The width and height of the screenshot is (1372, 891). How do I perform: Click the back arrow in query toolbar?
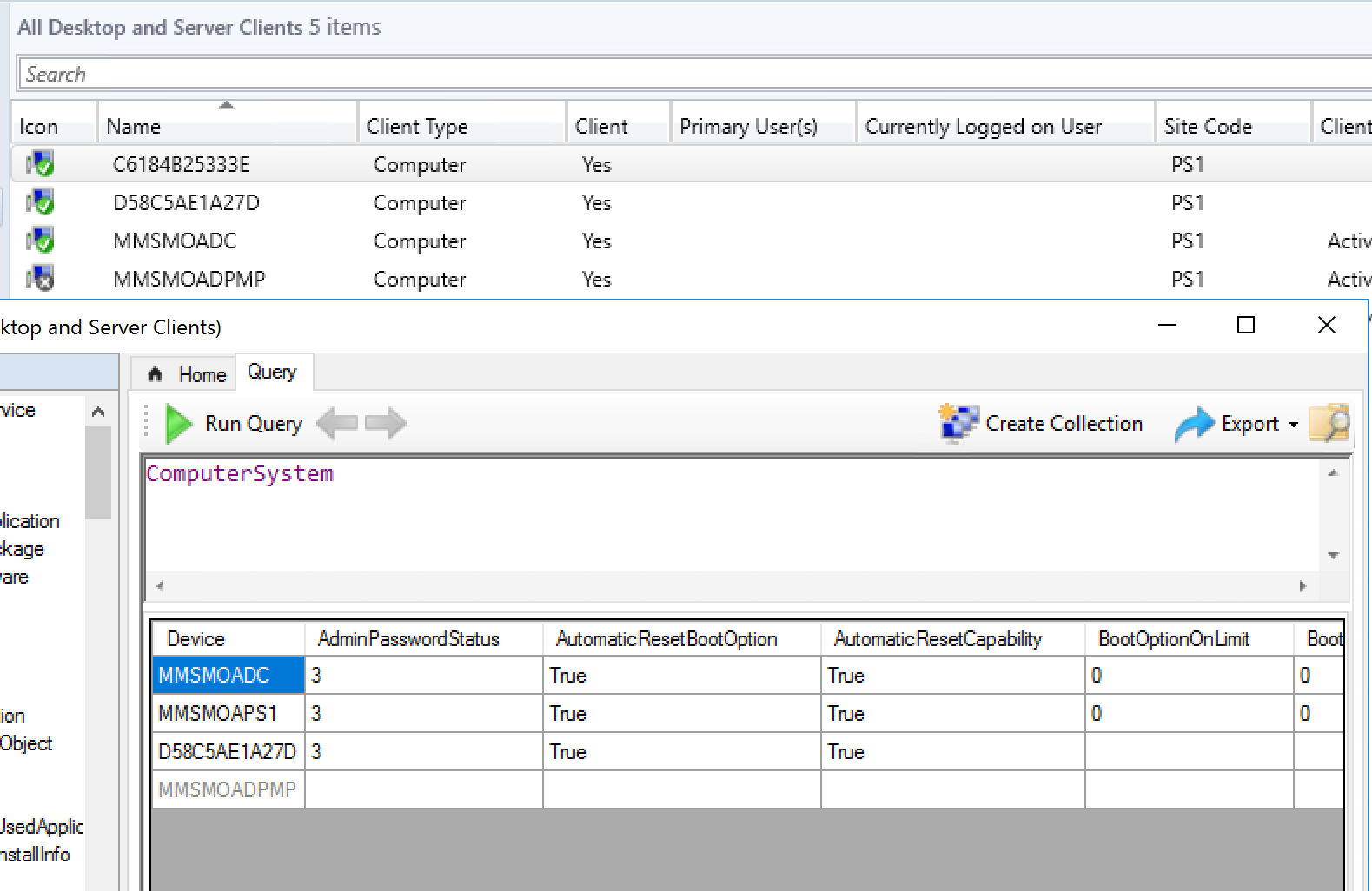click(x=337, y=424)
